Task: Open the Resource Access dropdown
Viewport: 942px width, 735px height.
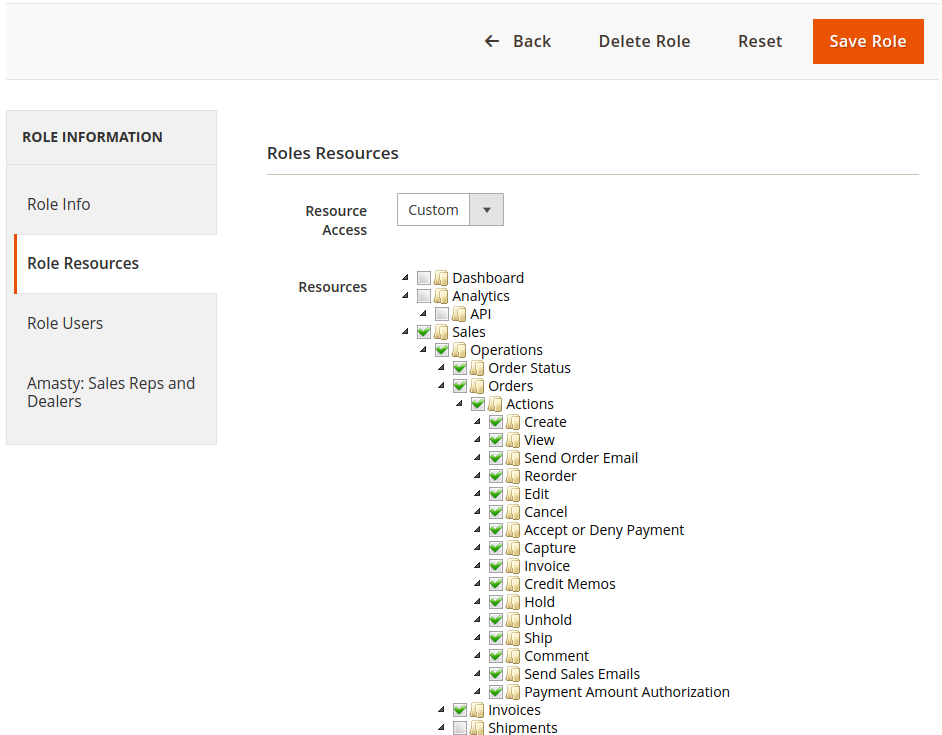Action: click(450, 210)
